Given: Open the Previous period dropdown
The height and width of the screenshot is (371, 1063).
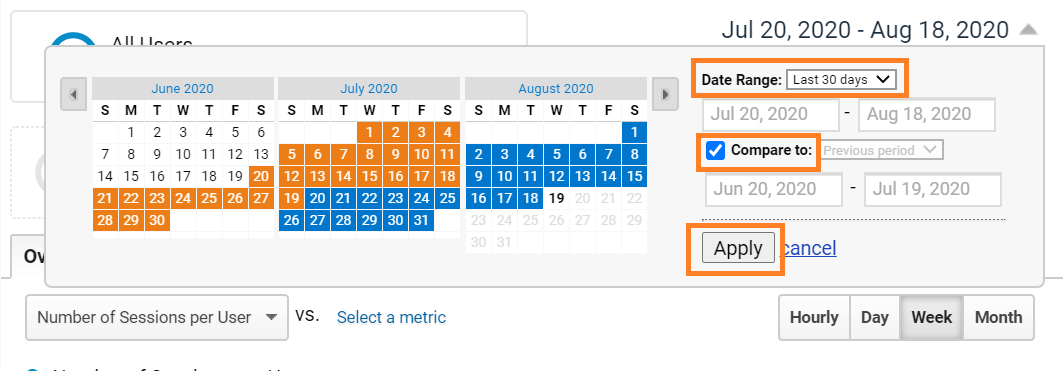Looking at the screenshot, I should 881,150.
